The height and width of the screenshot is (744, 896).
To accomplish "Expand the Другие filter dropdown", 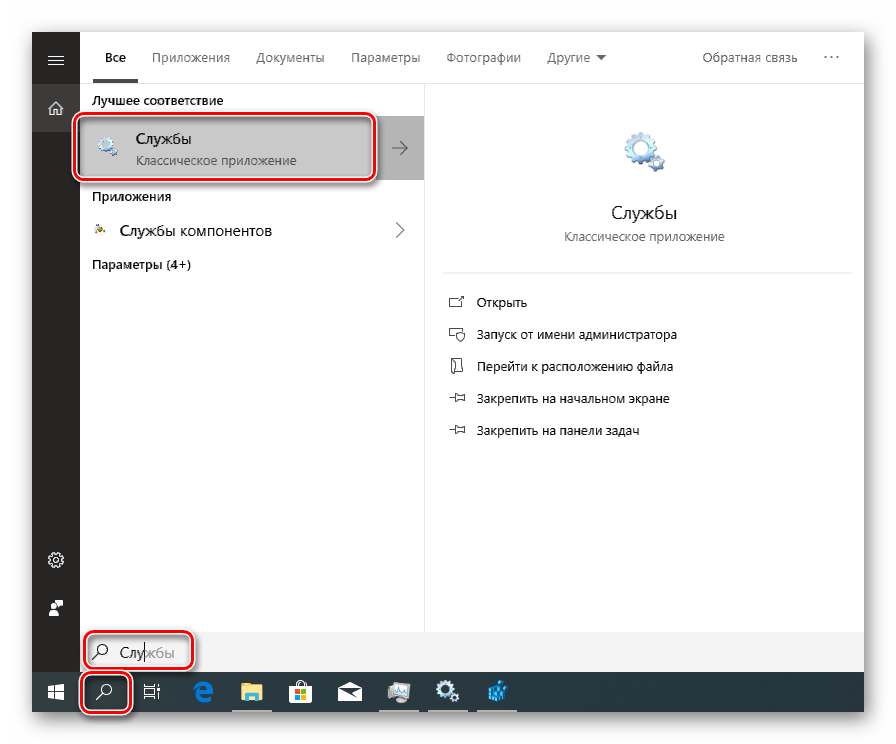I will coord(576,58).
